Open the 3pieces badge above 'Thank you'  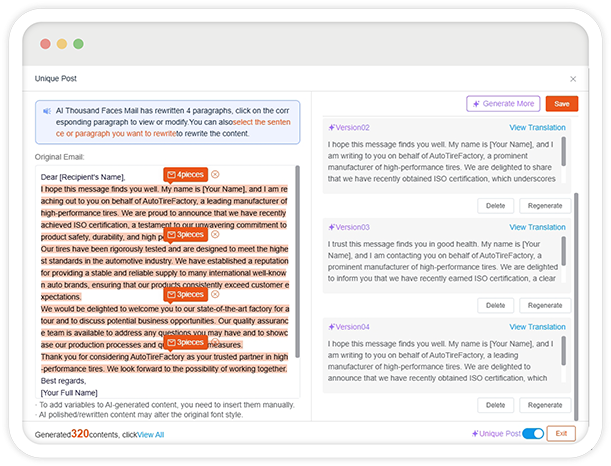click(185, 342)
